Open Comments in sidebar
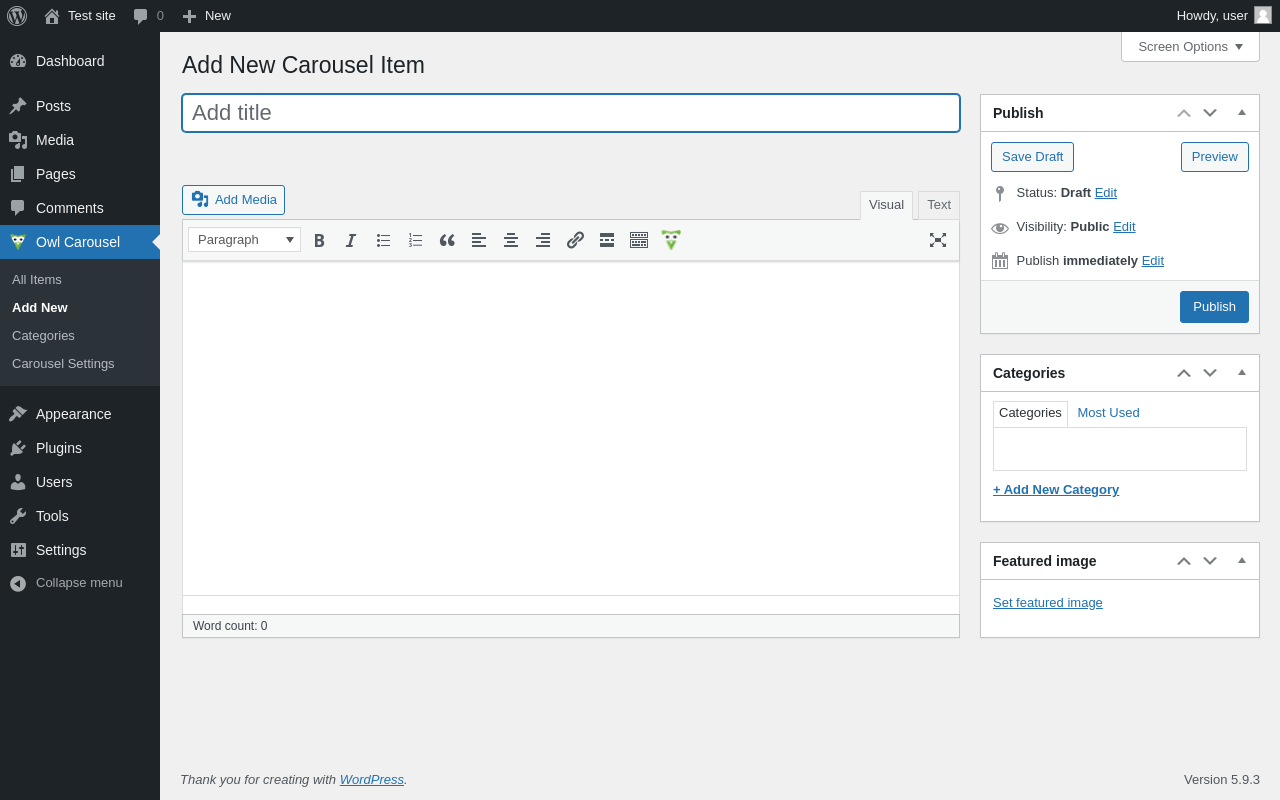Image resolution: width=1280 pixels, height=800 pixels. pyautogui.click(x=80, y=208)
